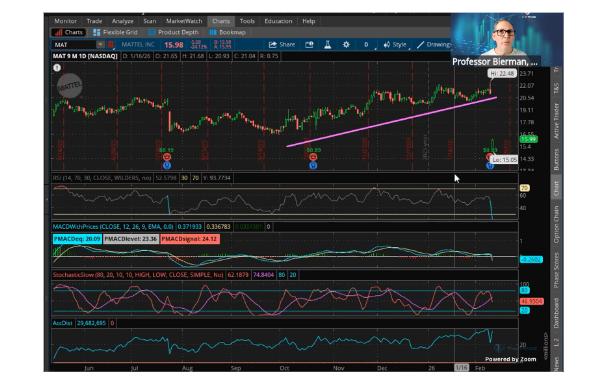Open the D timeframe dropdown
601x376 pixels.
(x=367, y=45)
